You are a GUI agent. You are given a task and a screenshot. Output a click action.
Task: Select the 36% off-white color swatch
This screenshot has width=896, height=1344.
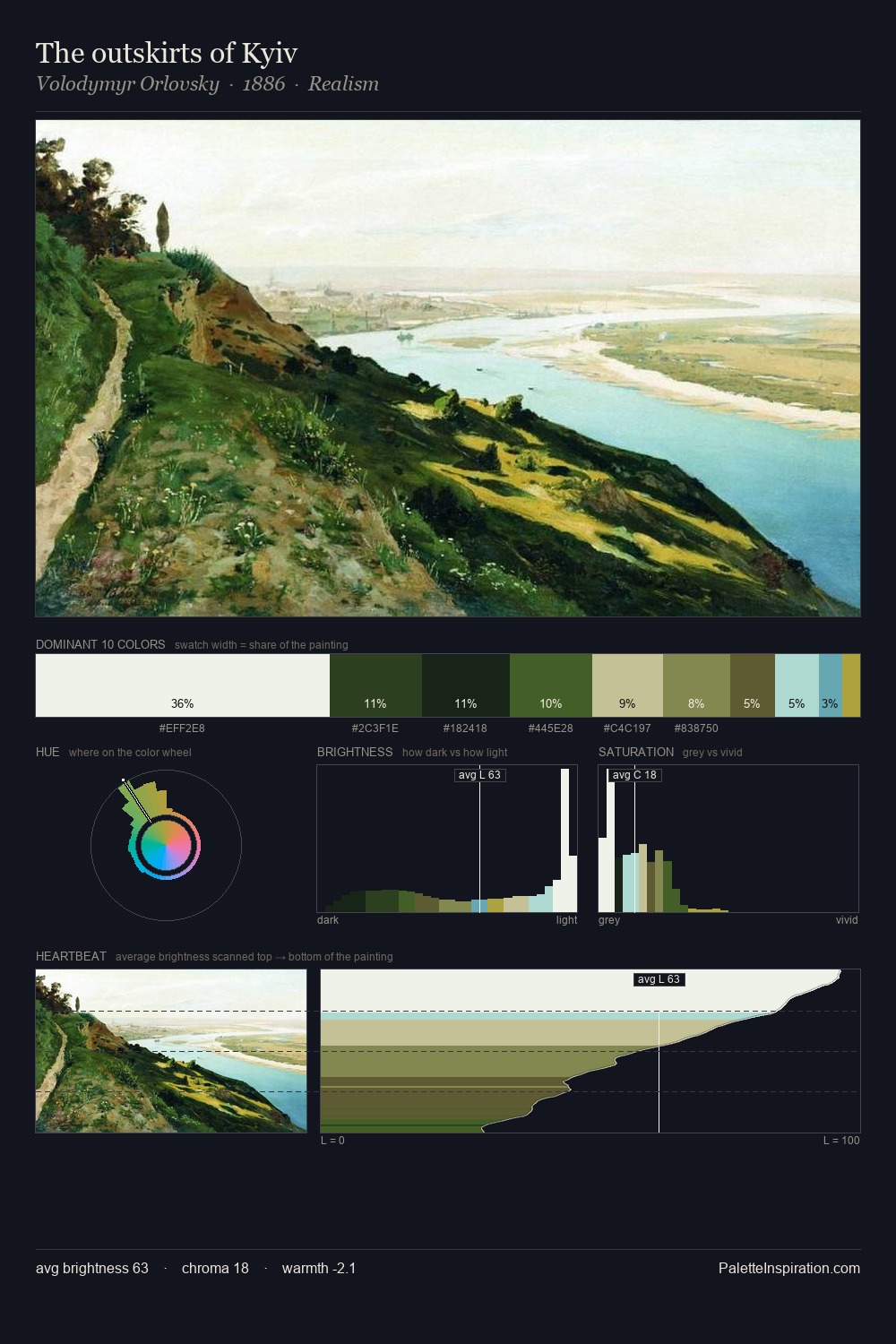(x=183, y=685)
